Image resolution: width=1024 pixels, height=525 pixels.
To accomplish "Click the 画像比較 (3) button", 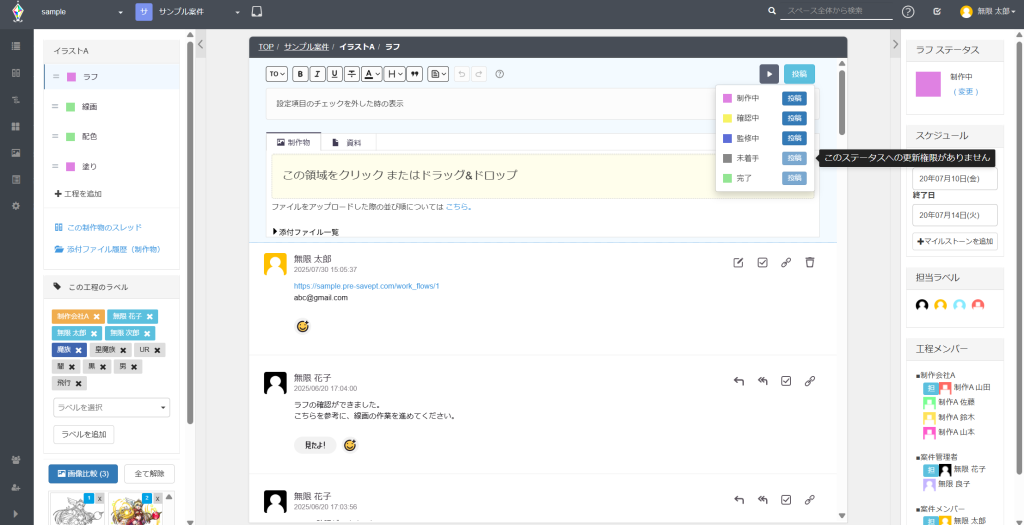I will click(83, 474).
